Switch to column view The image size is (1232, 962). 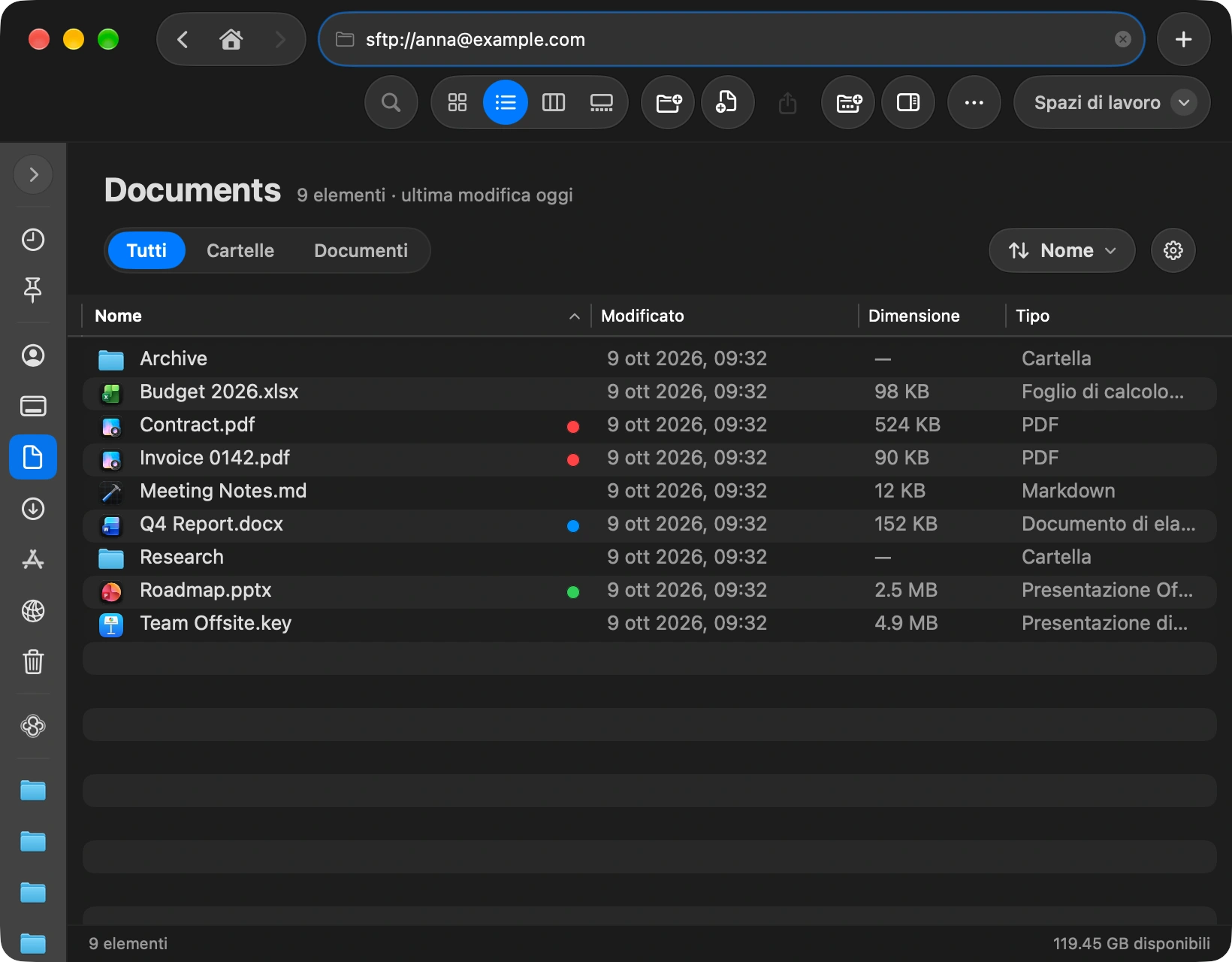click(x=554, y=102)
